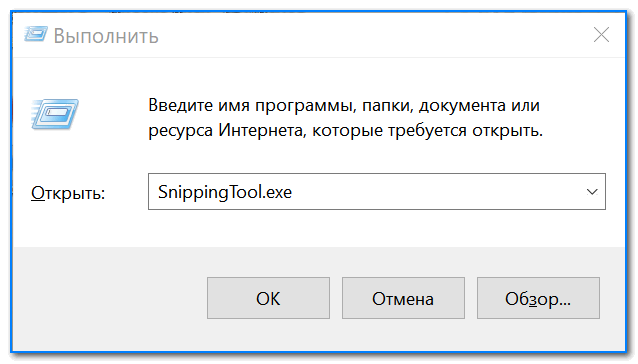Screen dimensions: 638x364
Task: Browse for a file via Обзор...
Action: pos(538,298)
